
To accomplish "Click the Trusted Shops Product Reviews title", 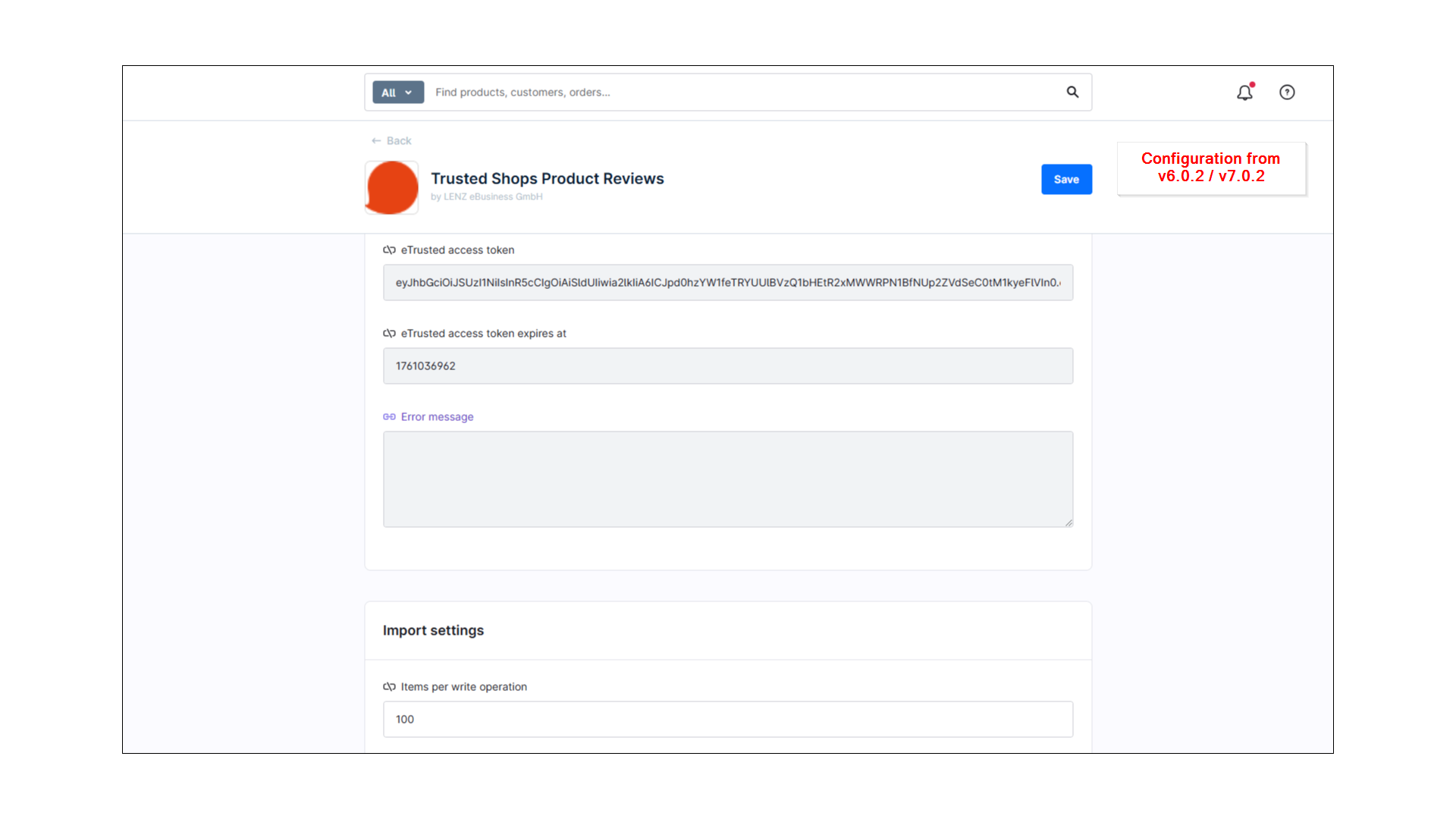I will tap(548, 179).
